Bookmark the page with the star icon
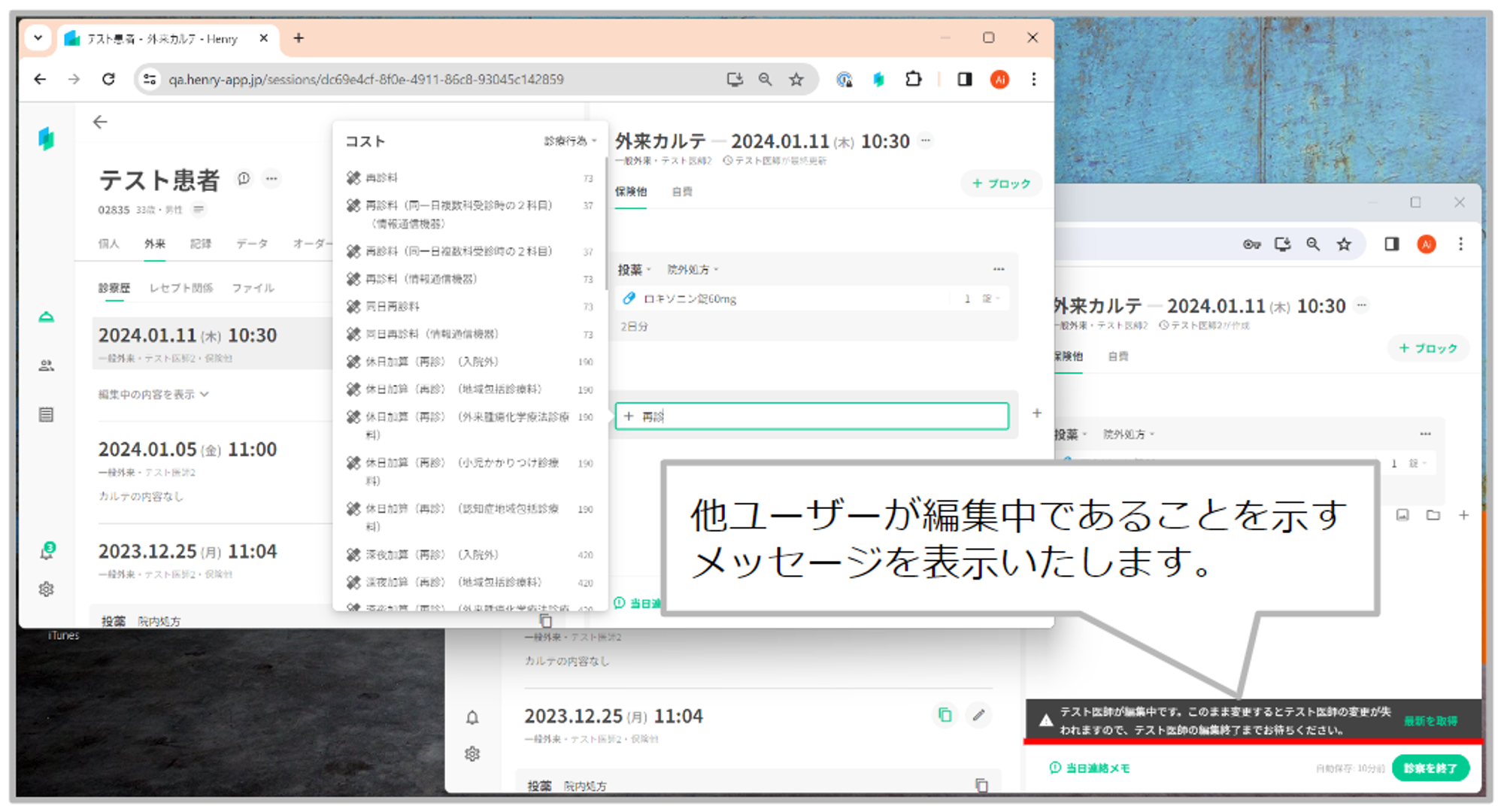1504x812 pixels. coord(796,80)
